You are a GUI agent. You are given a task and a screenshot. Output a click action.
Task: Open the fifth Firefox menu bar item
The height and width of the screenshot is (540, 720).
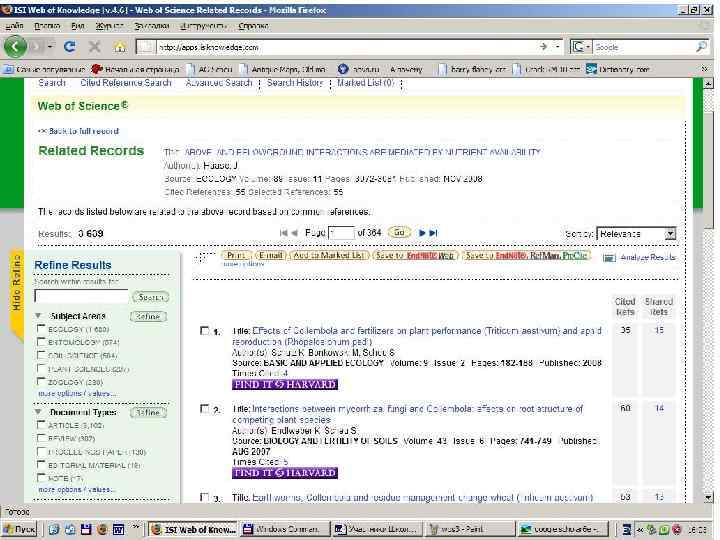[152, 26]
